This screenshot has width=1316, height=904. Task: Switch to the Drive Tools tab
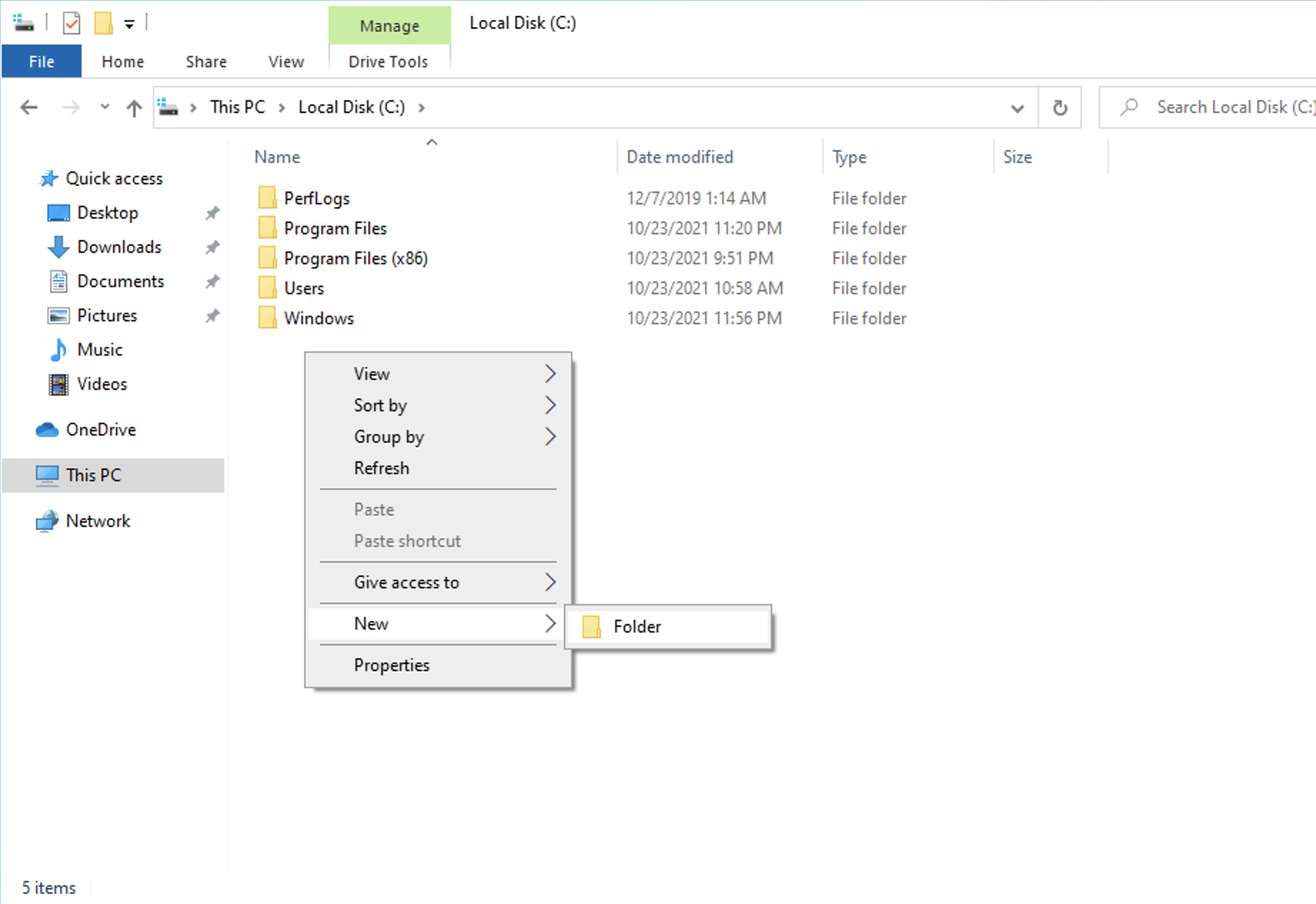tap(388, 62)
